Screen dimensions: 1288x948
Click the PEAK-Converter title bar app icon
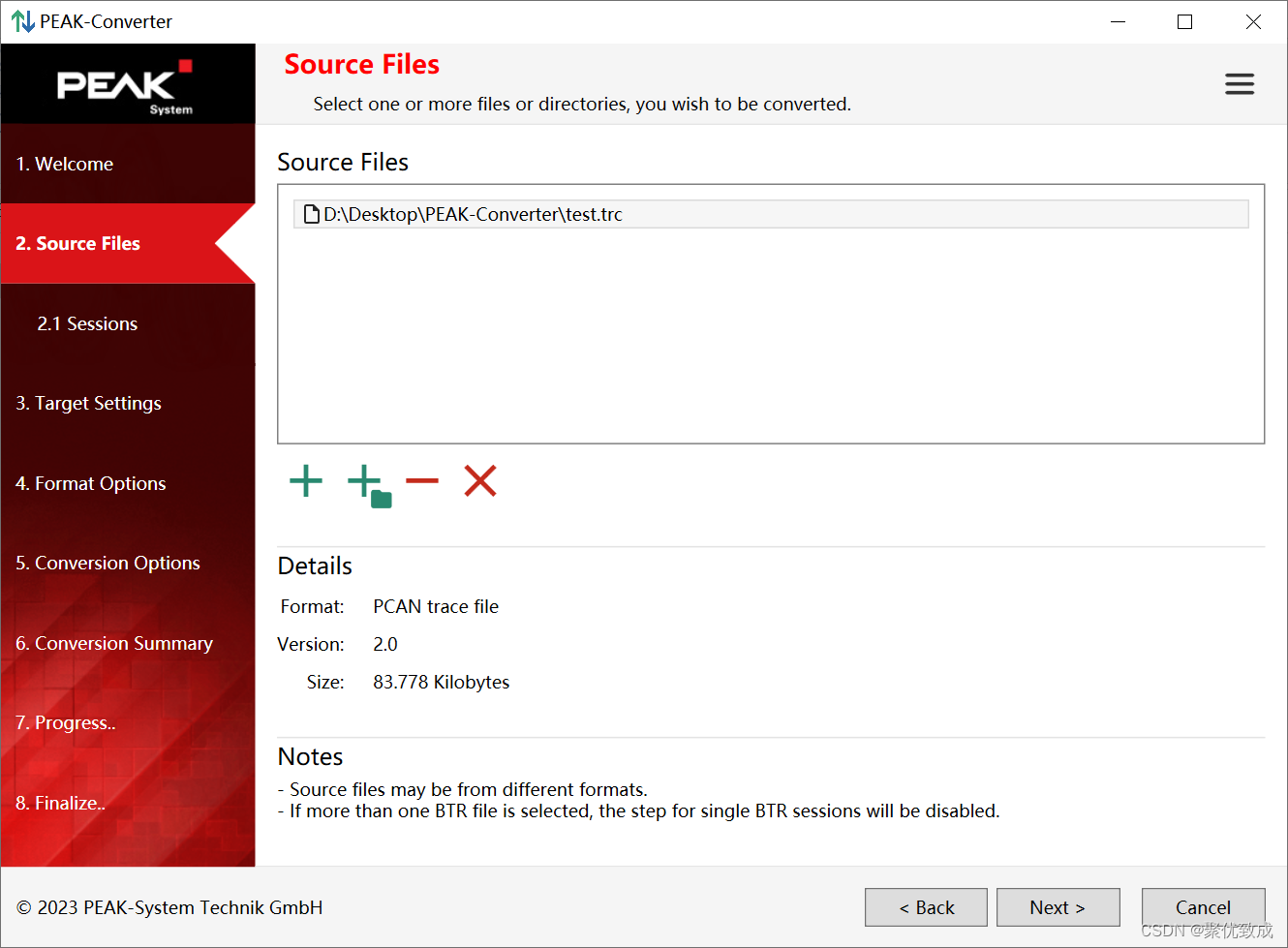22,21
